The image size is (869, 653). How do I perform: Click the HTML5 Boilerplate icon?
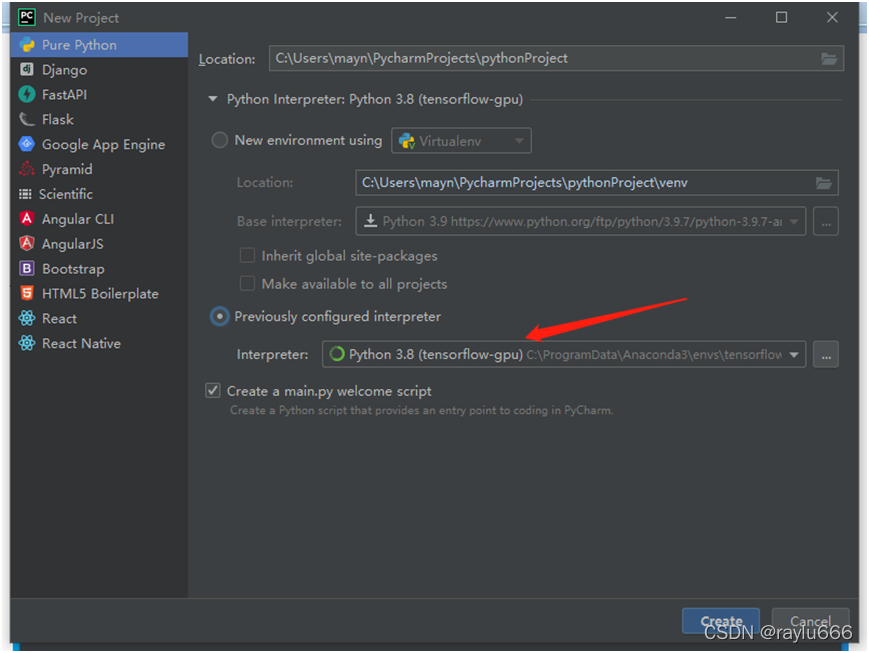(x=27, y=293)
